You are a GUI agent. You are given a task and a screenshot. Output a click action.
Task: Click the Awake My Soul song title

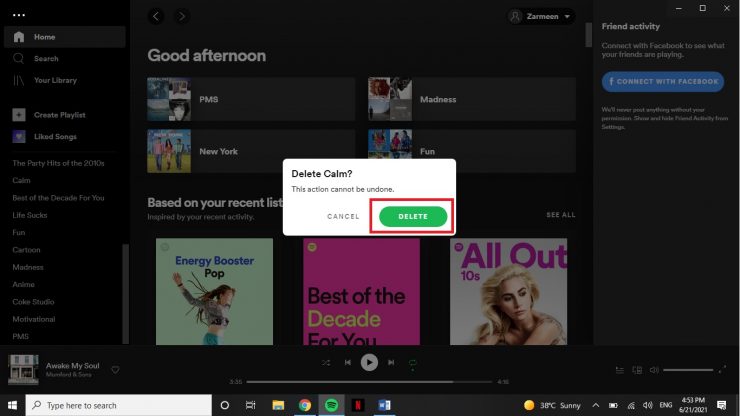[73, 365]
